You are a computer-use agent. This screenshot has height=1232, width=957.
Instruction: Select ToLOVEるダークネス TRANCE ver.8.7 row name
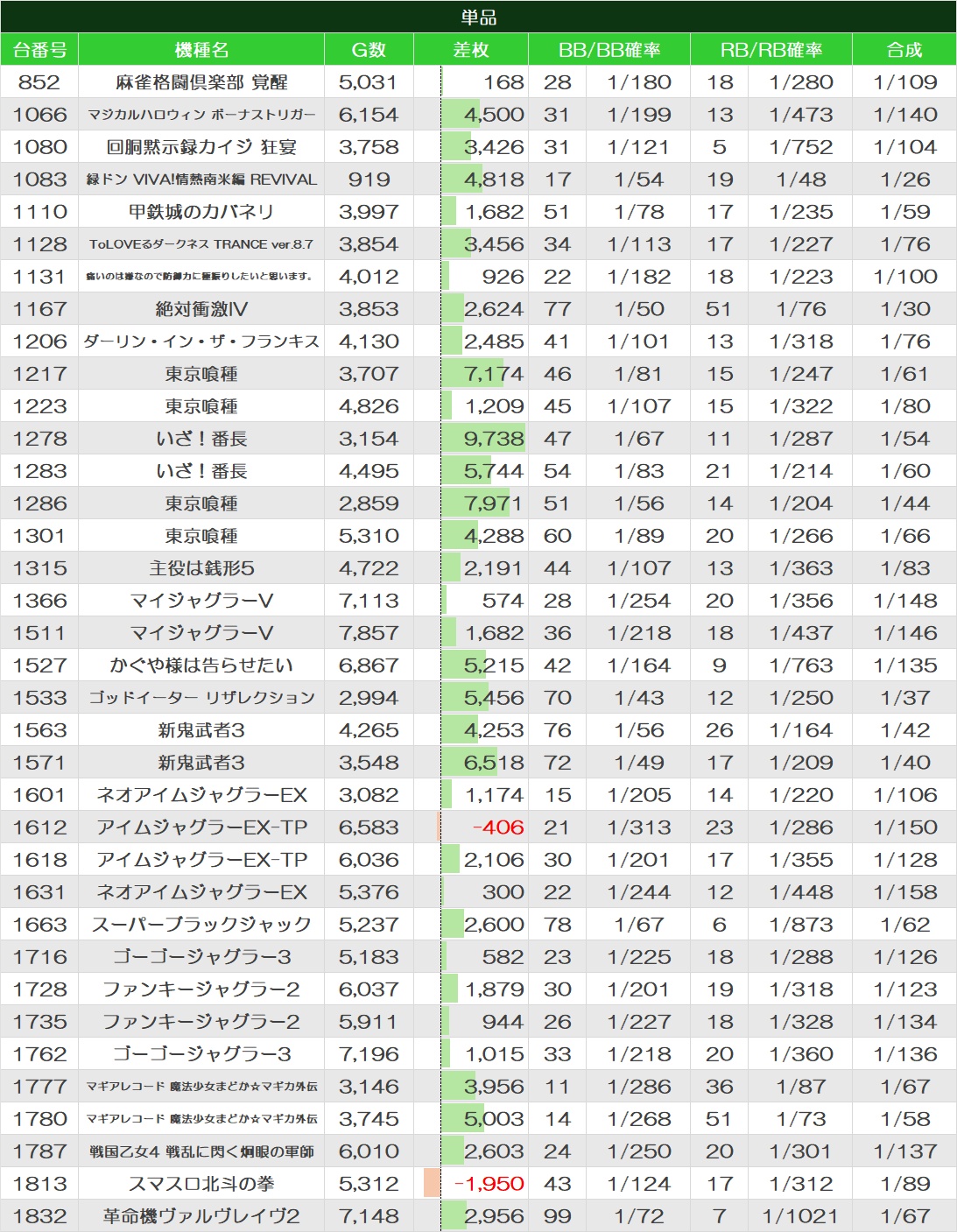pyautogui.click(x=201, y=244)
